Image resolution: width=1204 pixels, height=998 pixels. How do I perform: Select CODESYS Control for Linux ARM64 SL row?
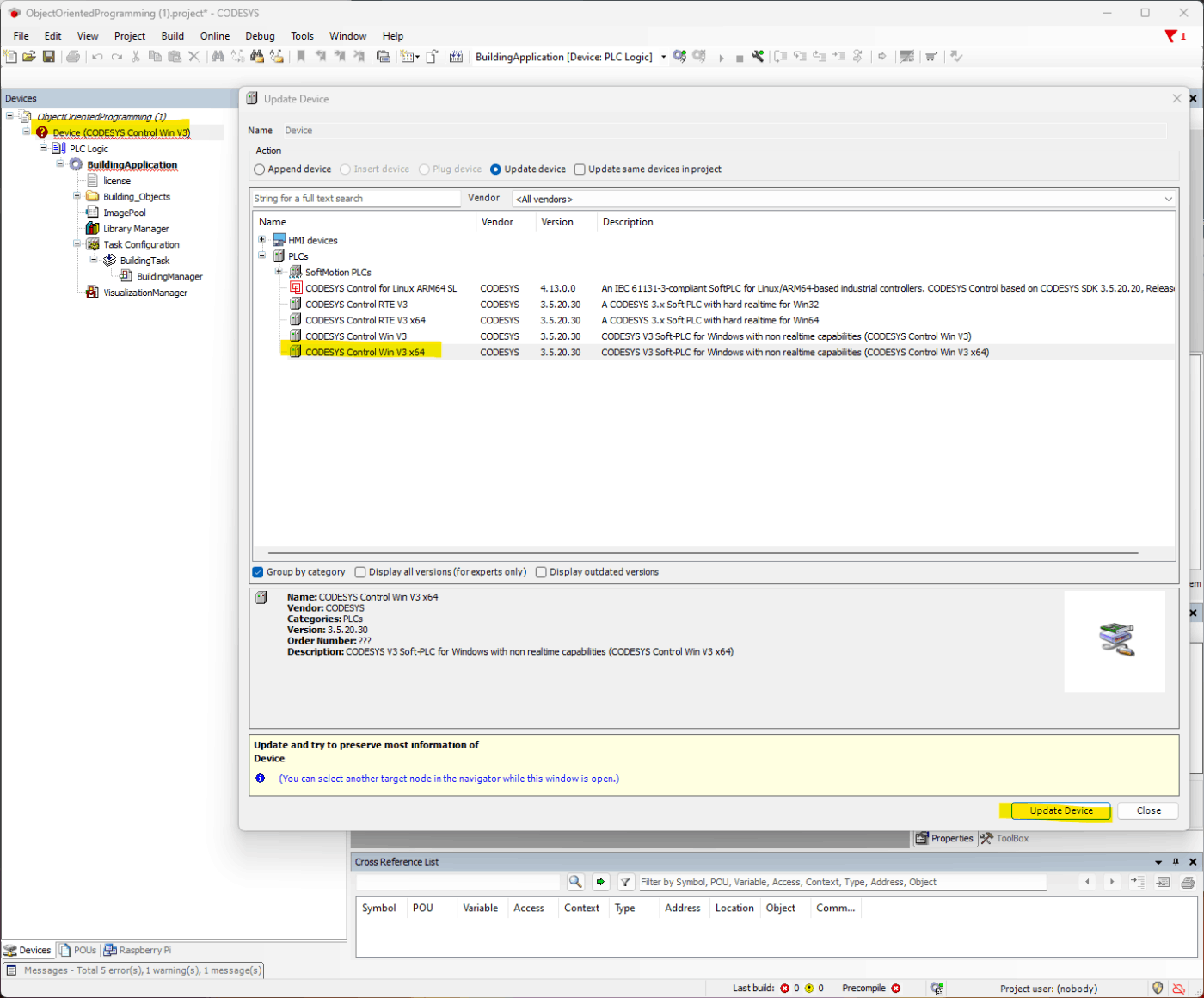point(381,288)
